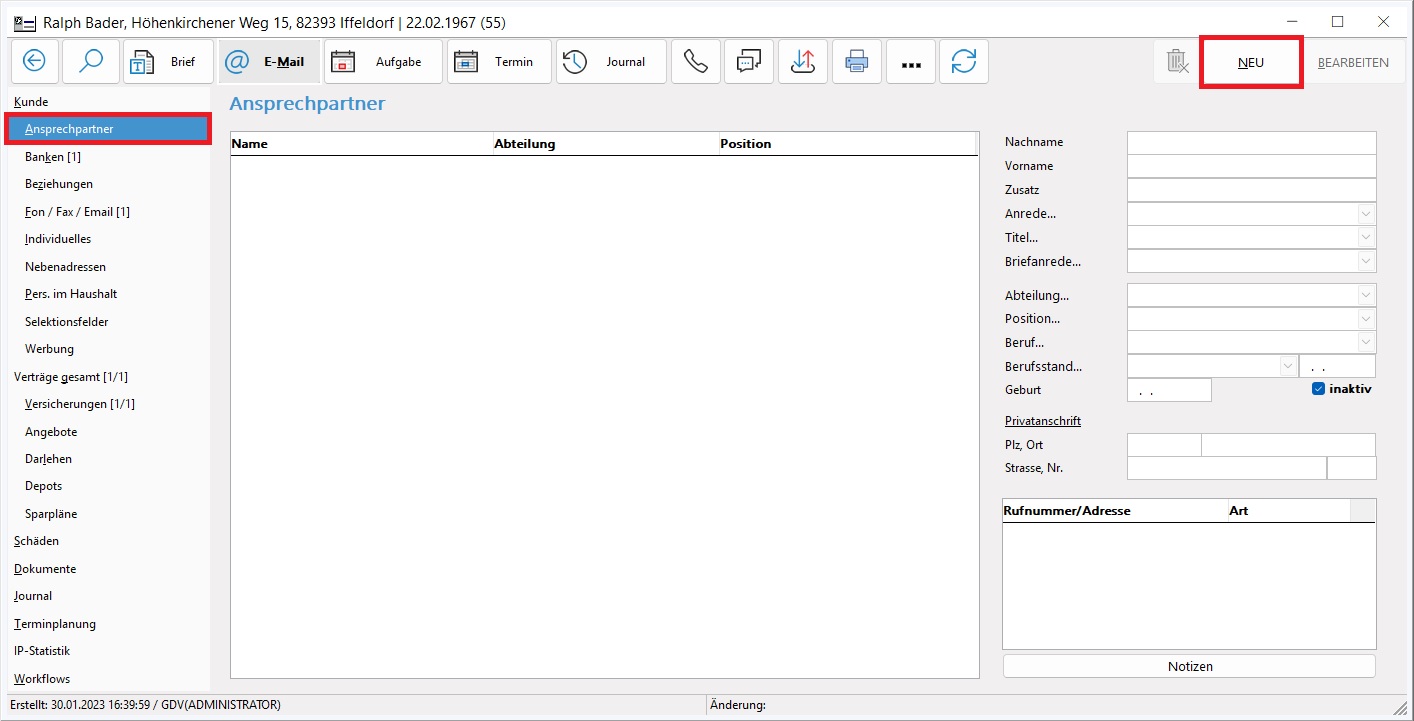Open the E-Mail toolbar button
Image resolution: width=1414 pixels, height=721 pixels.
[269, 62]
